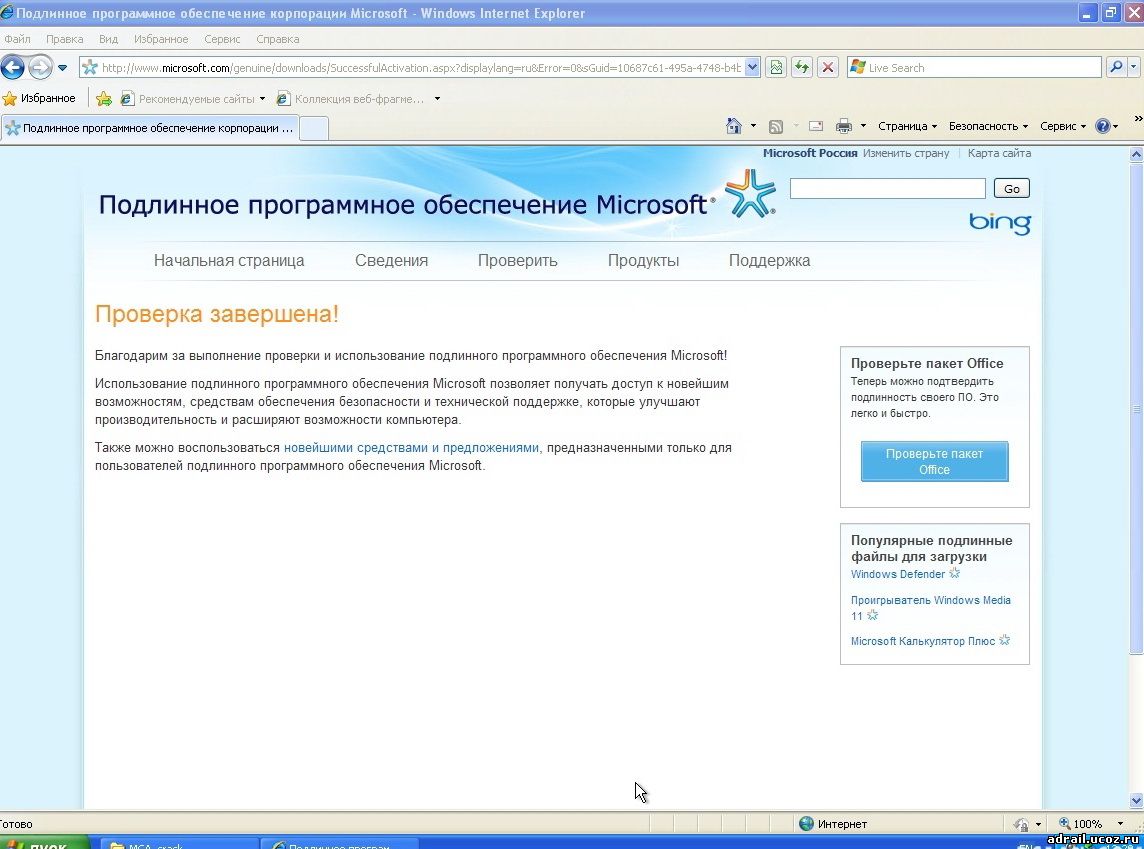This screenshot has height=849, width=1144.
Task: Open the MGA_crack folder taskbar button
Action: pyautogui.click(x=179, y=843)
